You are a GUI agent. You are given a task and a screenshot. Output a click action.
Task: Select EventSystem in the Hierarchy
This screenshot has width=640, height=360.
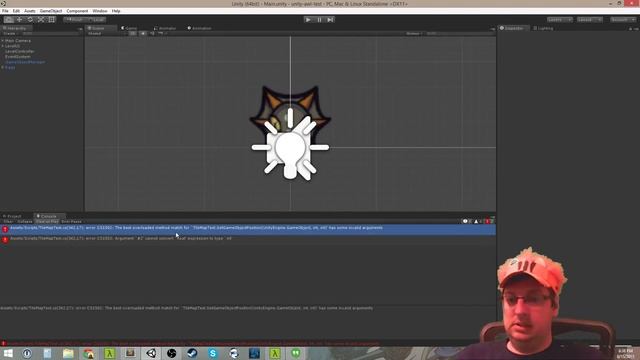click(18, 57)
